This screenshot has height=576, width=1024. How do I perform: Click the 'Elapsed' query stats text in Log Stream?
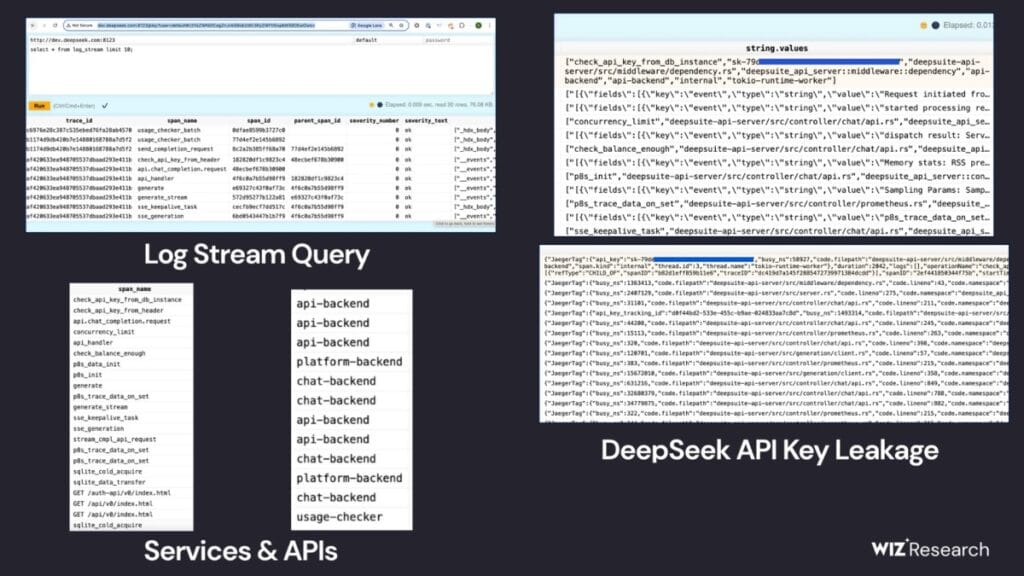tap(438, 104)
